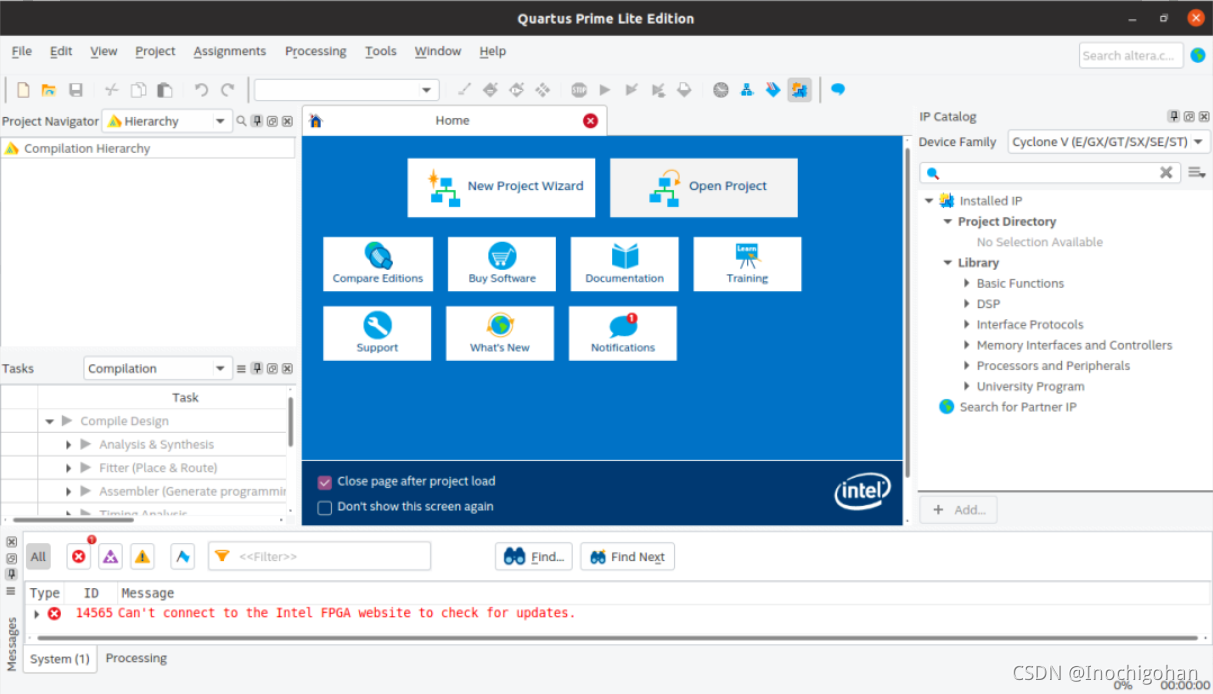Create a new file with the toolbar icon
The height and width of the screenshot is (694, 1213).
[x=23, y=90]
